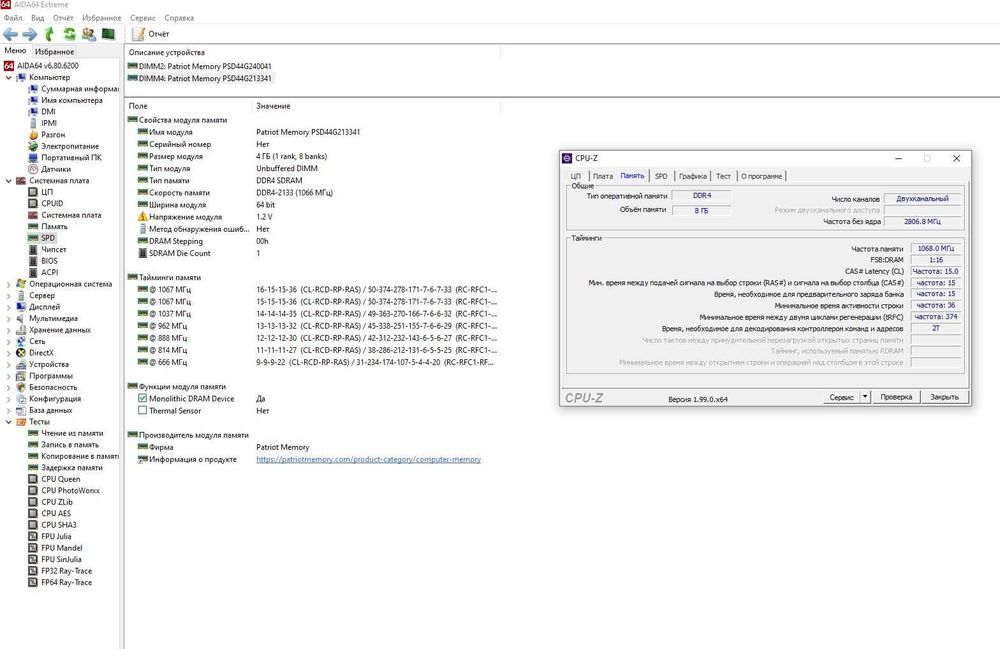Select the Разгон flame icon item
The image size is (1000, 649).
(x=33, y=135)
